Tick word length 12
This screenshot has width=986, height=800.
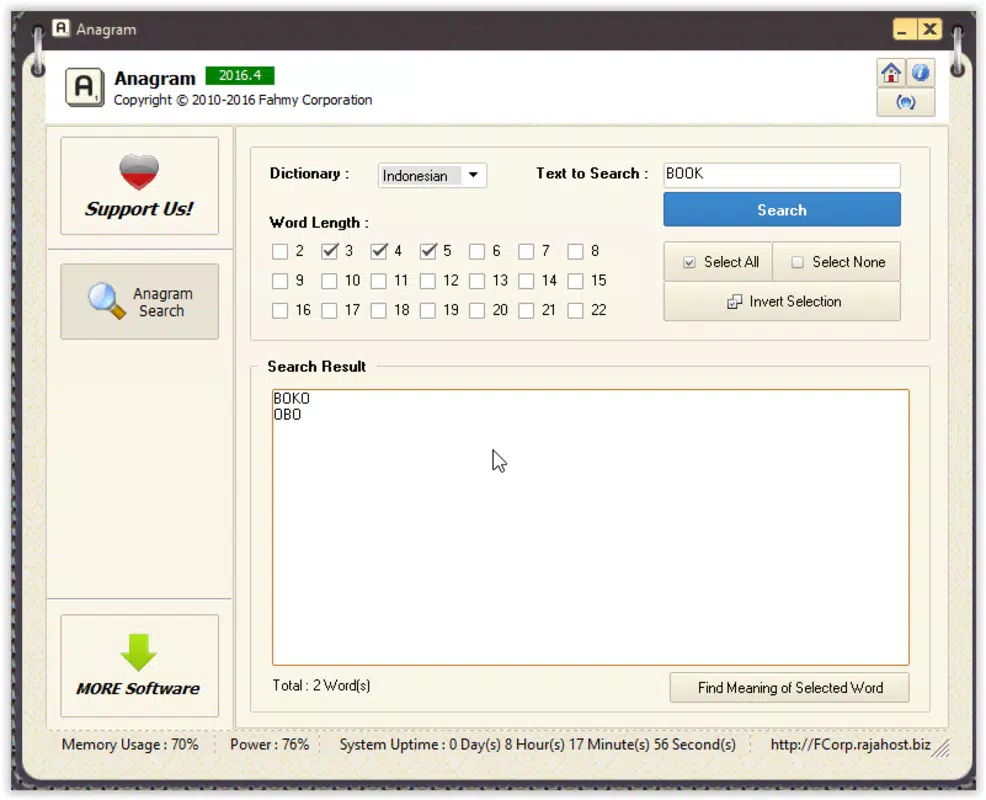pos(428,281)
